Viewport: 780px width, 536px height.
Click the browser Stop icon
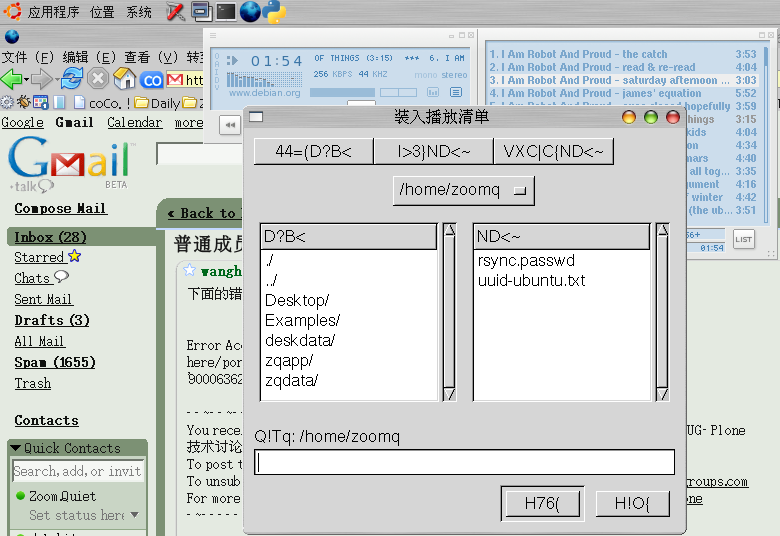click(x=98, y=79)
